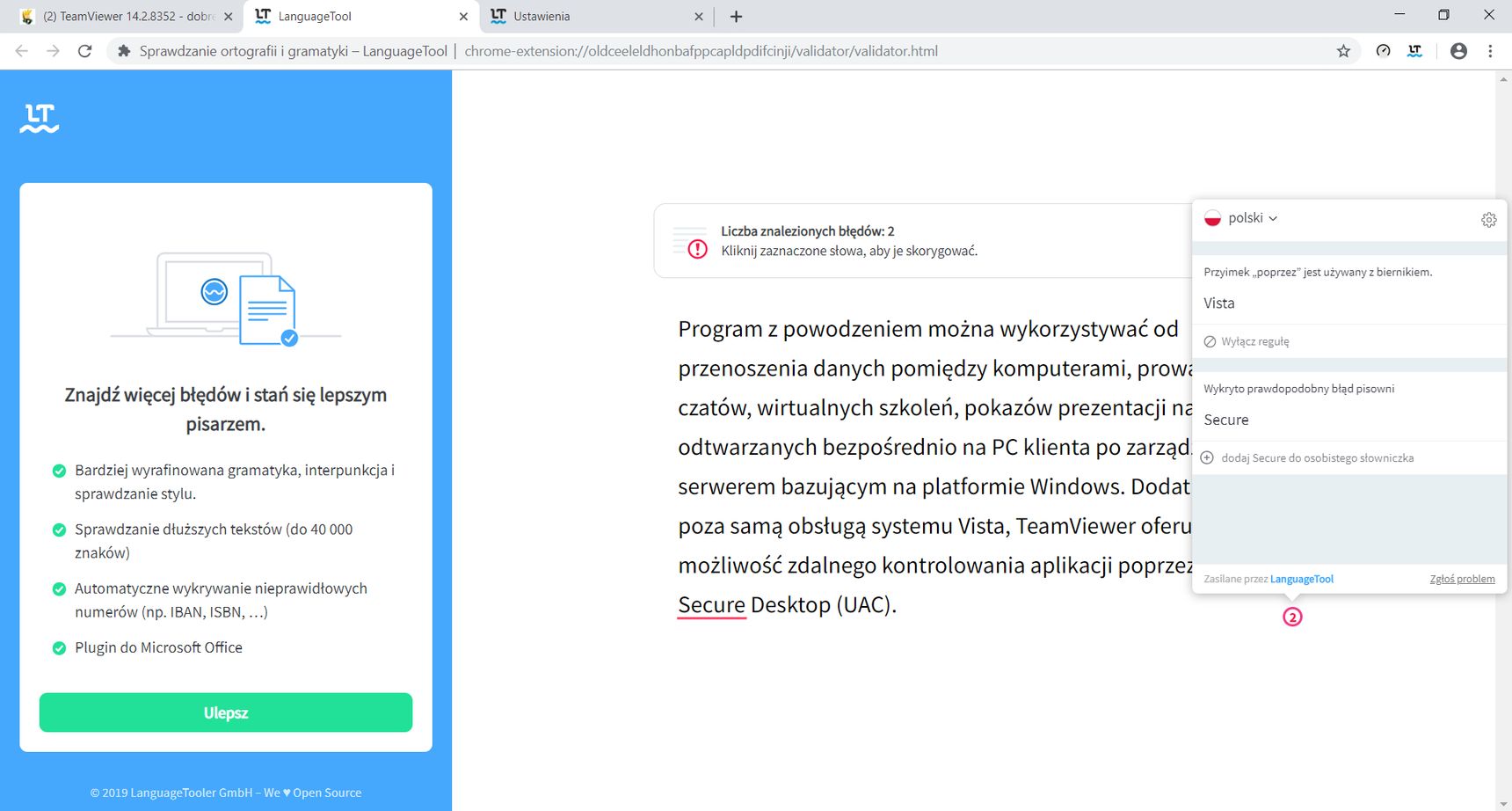Click the laptop and document illustration
1512x811 pixels.
coord(226,299)
